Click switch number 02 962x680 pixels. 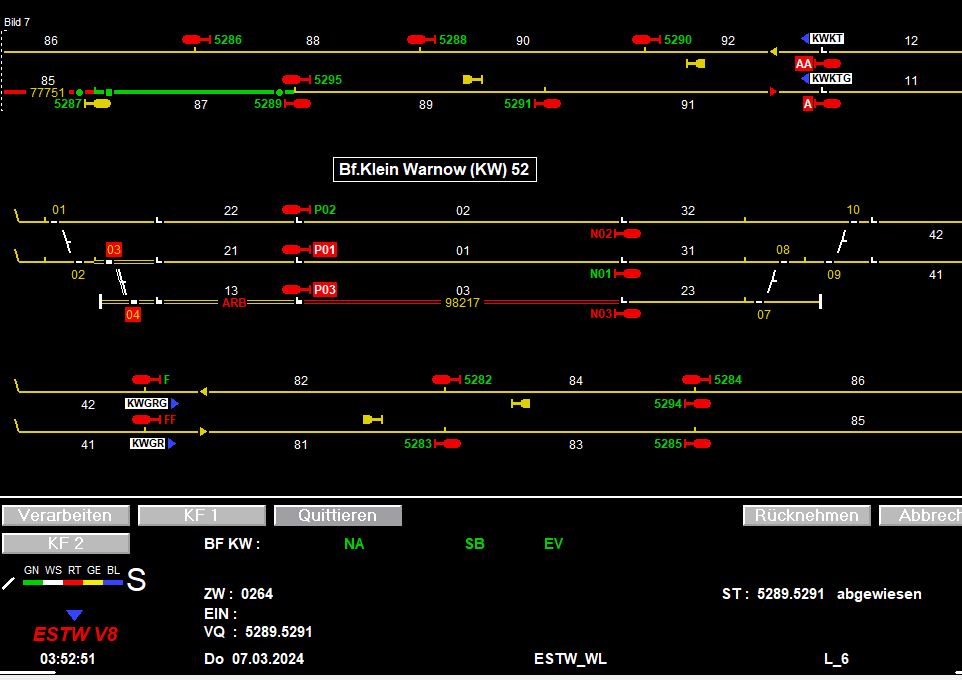point(78,274)
